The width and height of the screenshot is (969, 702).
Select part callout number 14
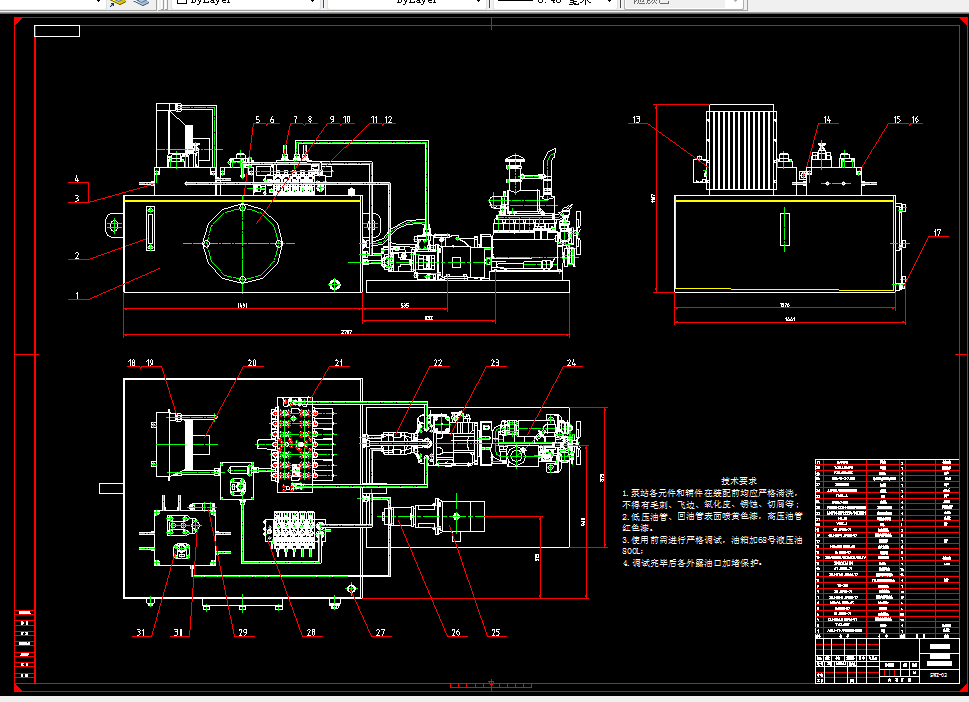pos(827,120)
